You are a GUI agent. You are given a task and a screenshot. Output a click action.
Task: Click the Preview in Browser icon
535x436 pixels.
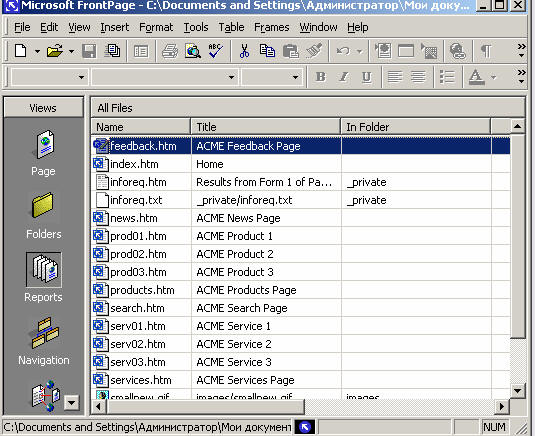193,52
